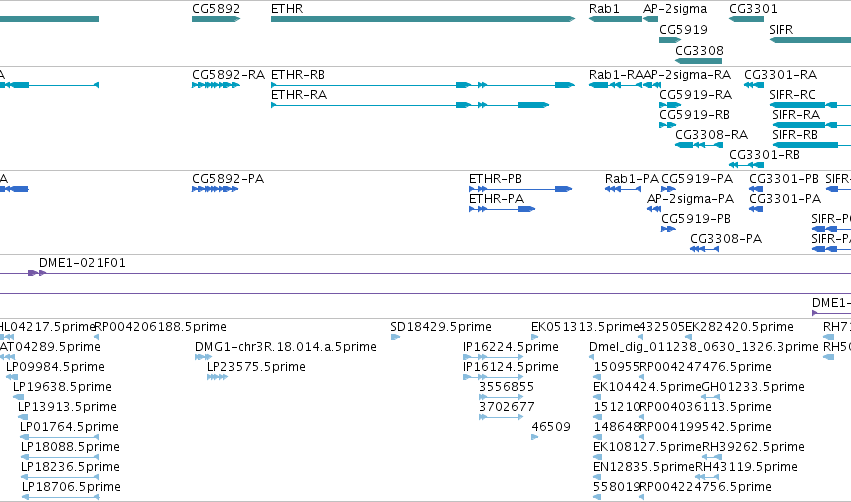The image size is (851, 502).
Task: Click the 3702677 alignment label
Action: 506,407
